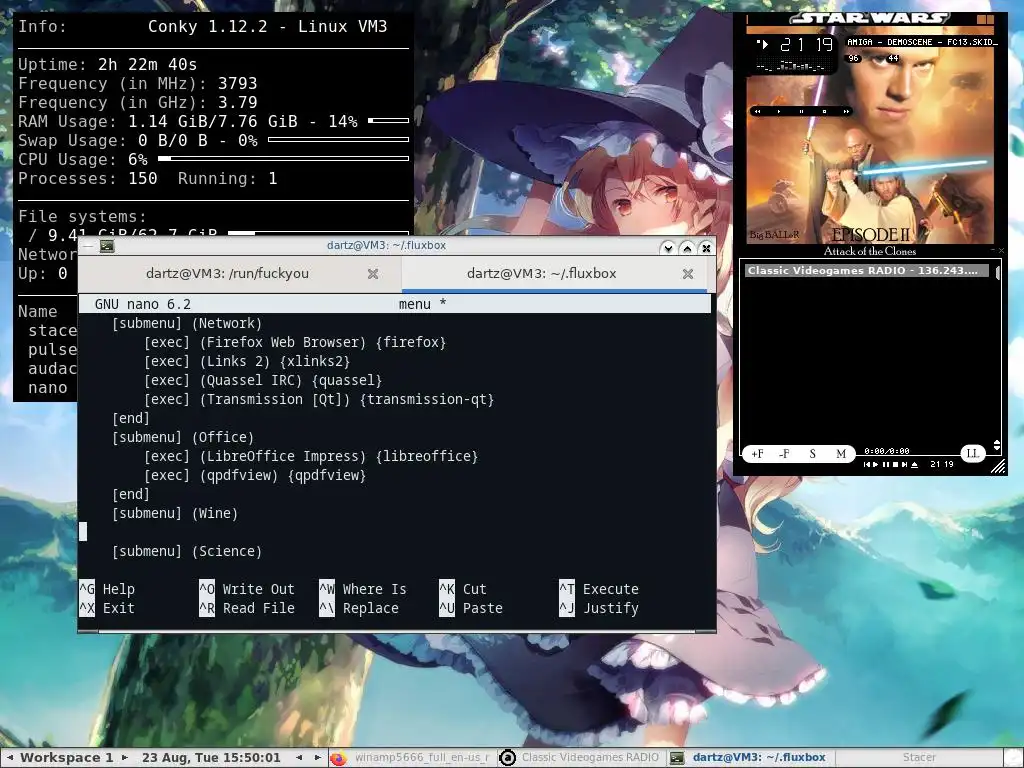Pause playback in Star Wars skin player
1024x768 pixels.
click(x=801, y=112)
